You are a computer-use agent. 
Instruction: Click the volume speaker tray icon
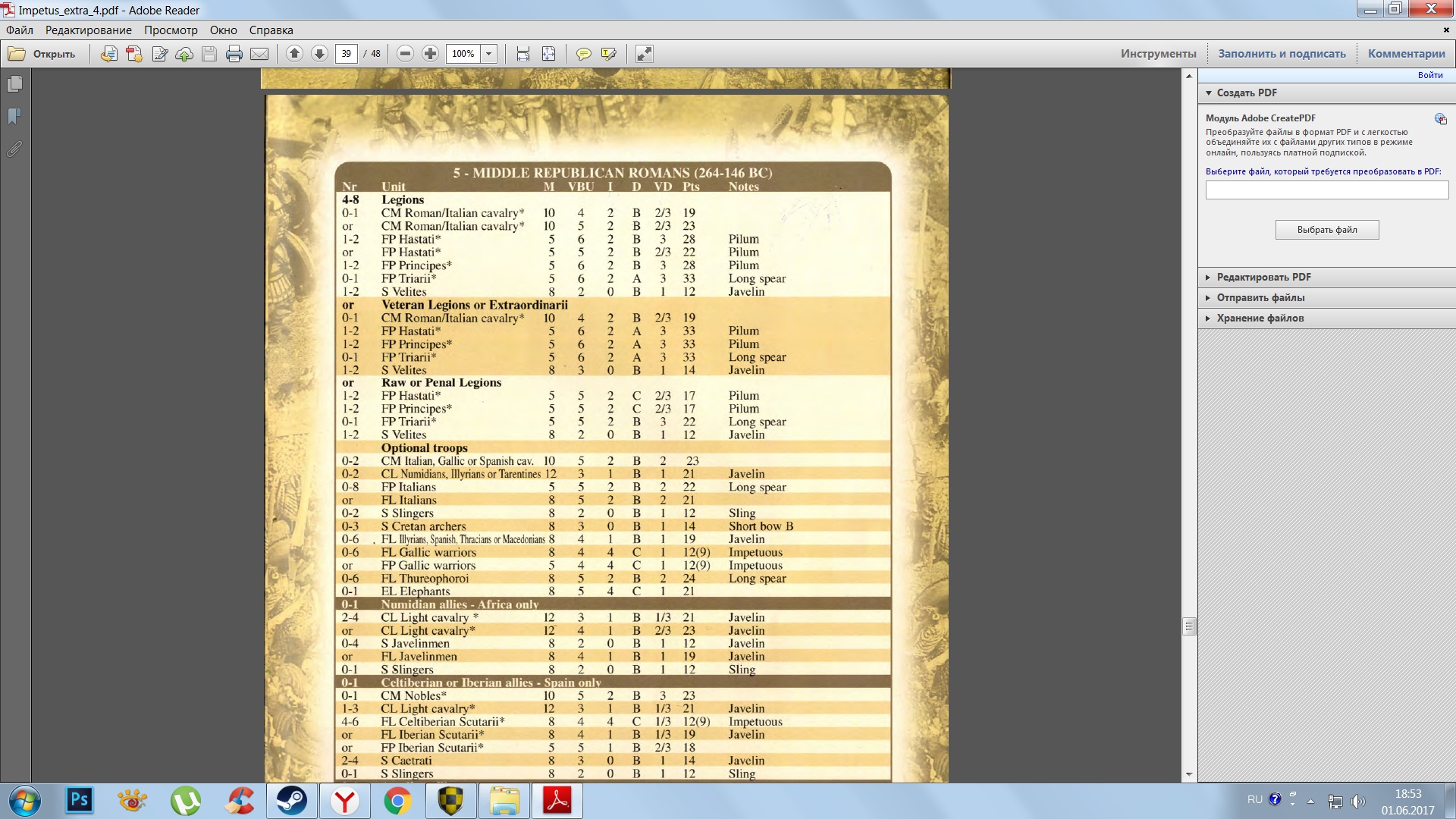[1358, 801]
